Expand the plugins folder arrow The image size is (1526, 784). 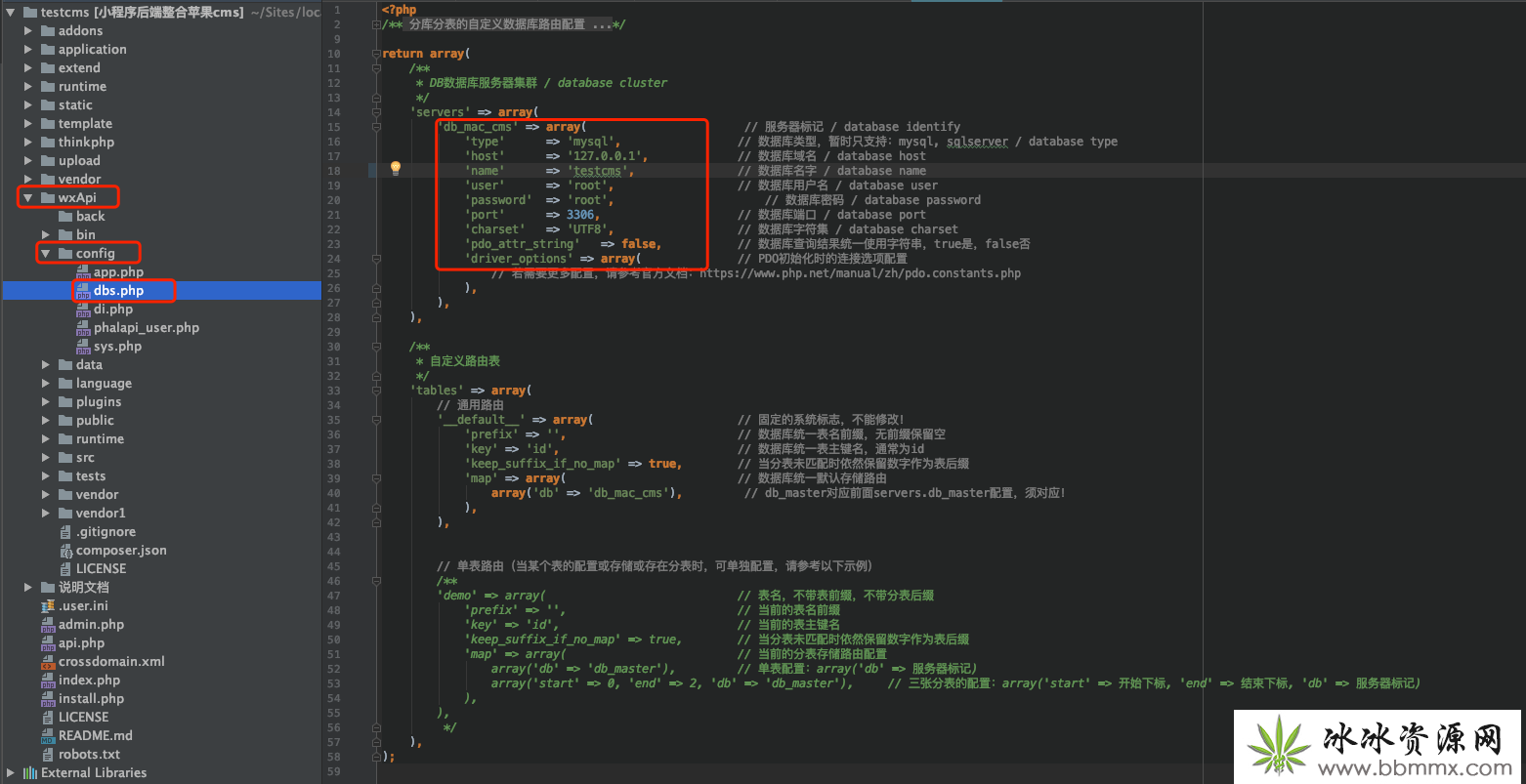click(x=46, y=402)
